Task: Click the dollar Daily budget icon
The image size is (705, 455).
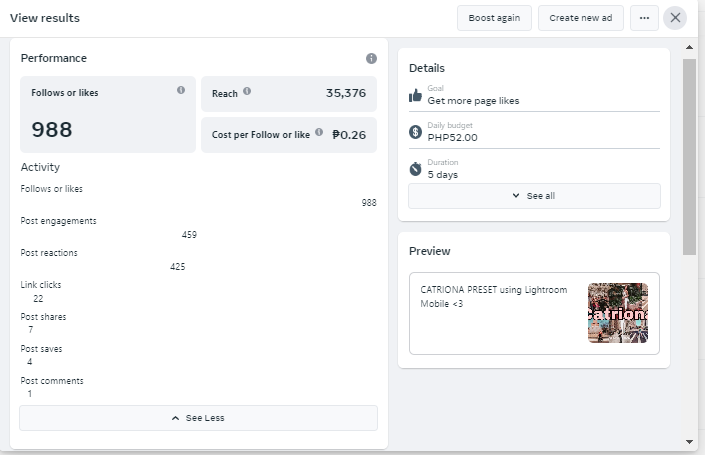Action: (416, 132)
